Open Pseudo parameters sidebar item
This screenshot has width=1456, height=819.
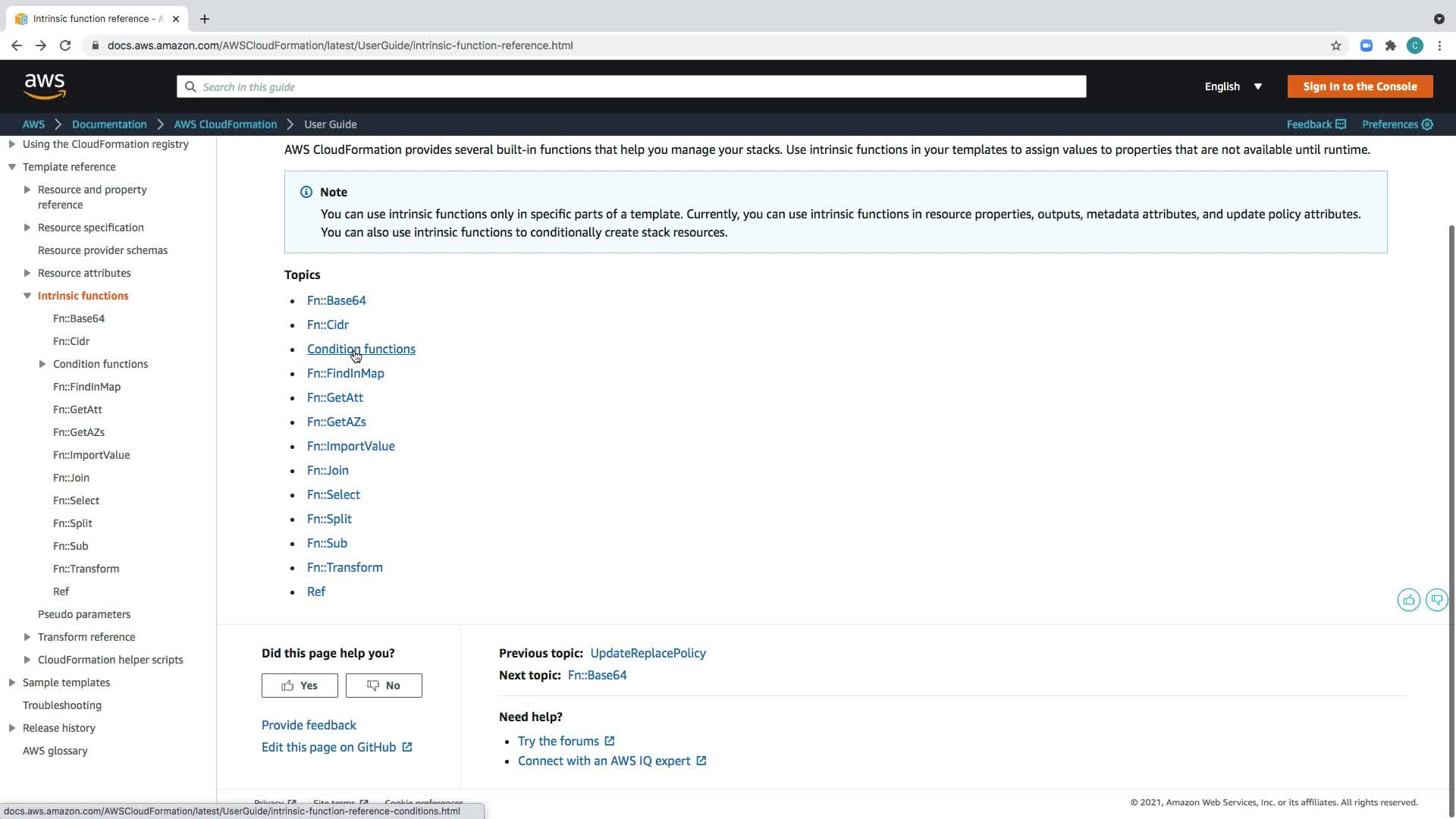pyautogui.click(x=84, y=614)
